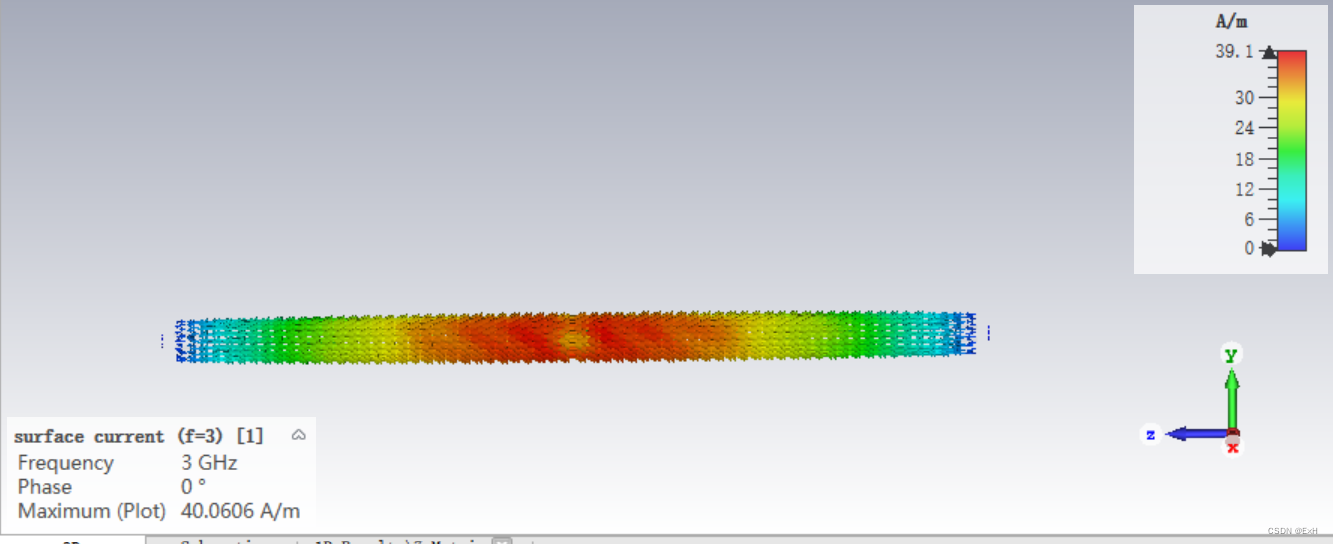Click the A/m unit heading of legend
This screenshot has width=1333, height=544.
coord(1231,21)
